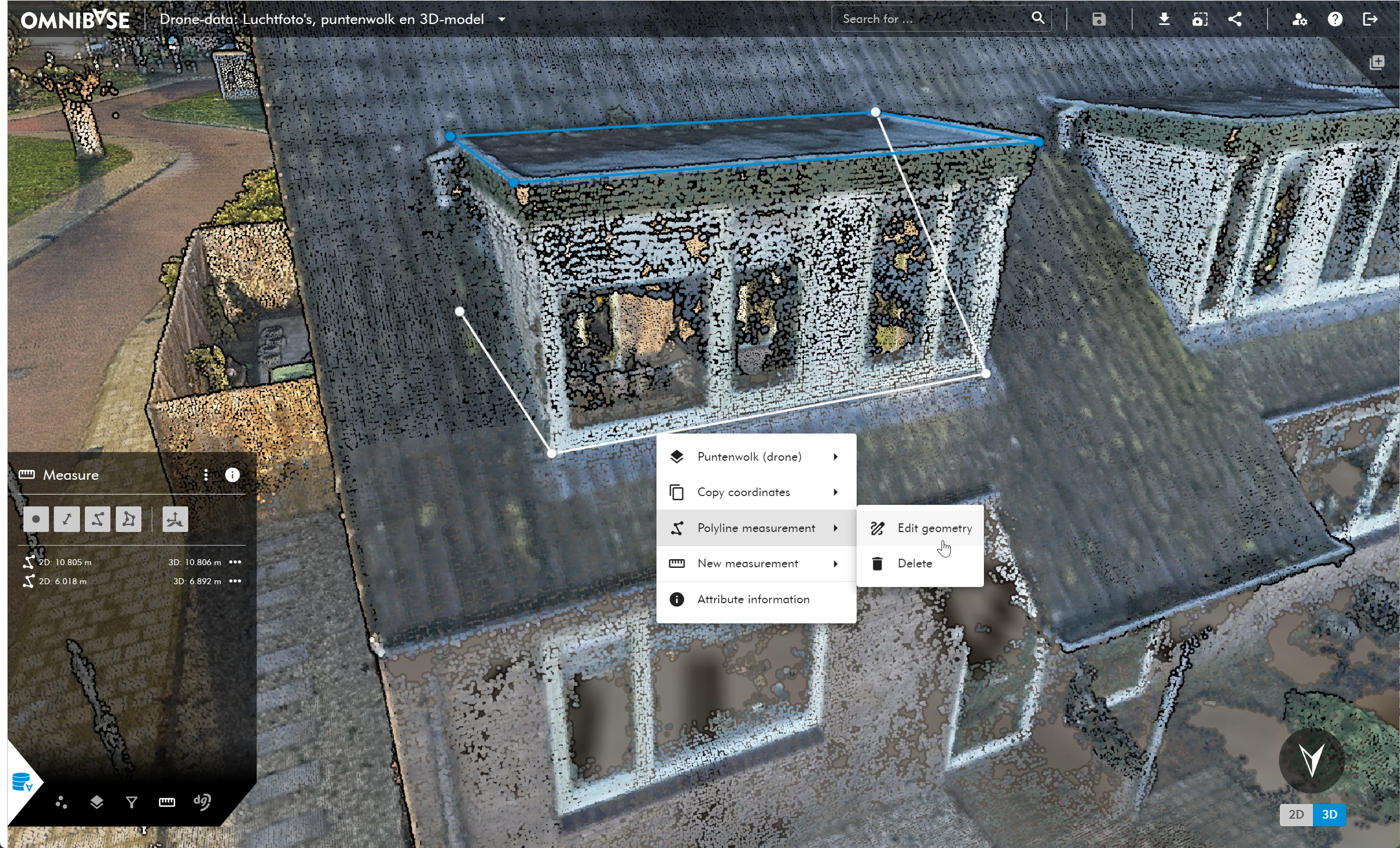
Task: Open the project title dropdown arrow
Action: 501,18
